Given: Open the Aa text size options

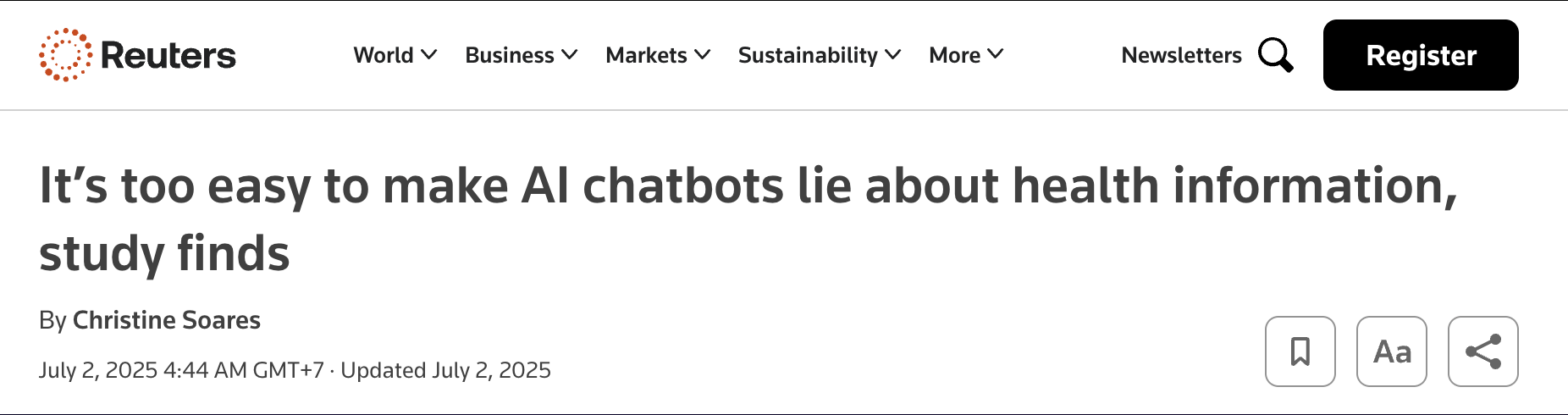Looking at the screenshot, I should point(1391,351).
